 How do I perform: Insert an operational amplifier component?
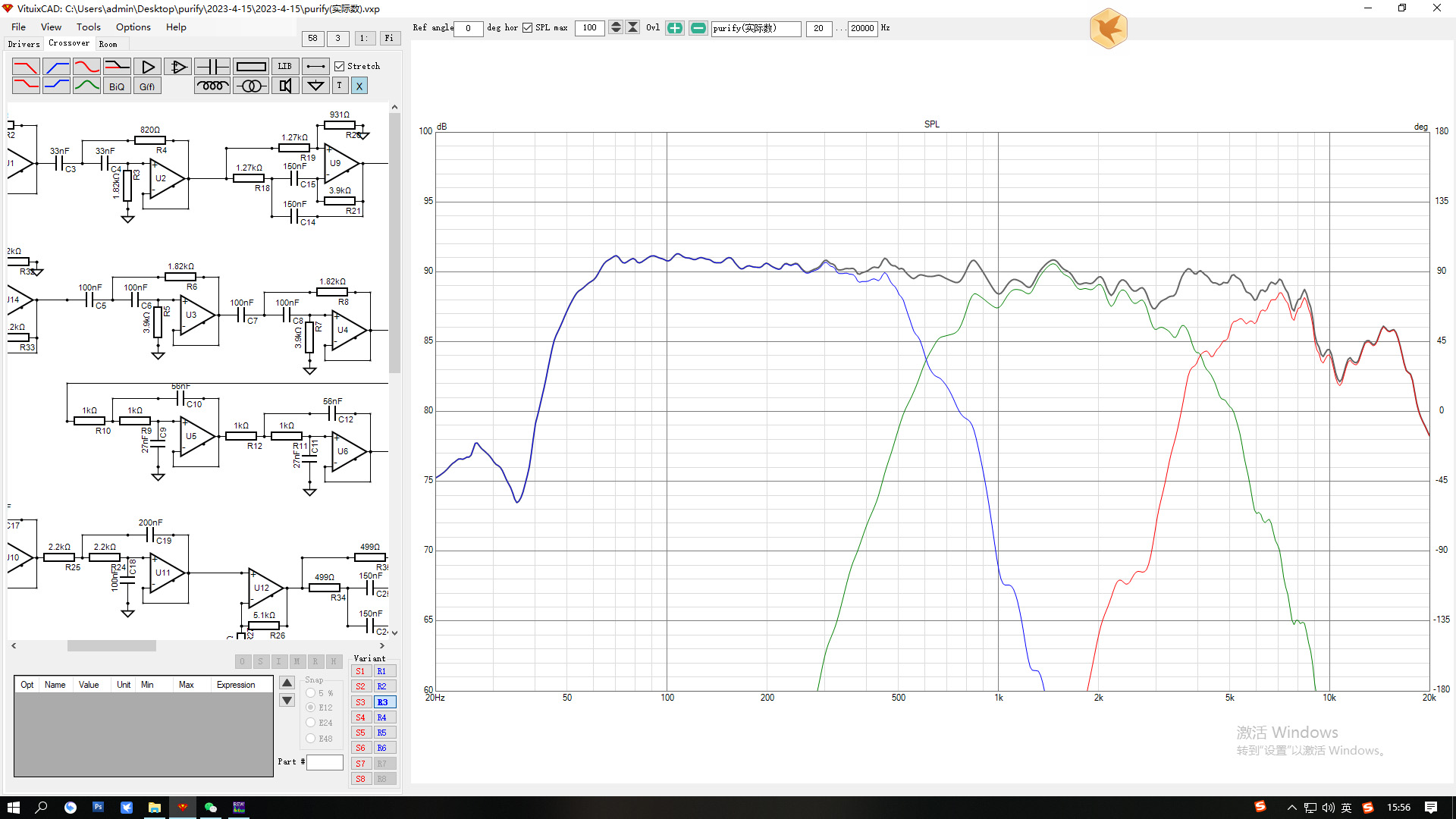pos(177,67)
